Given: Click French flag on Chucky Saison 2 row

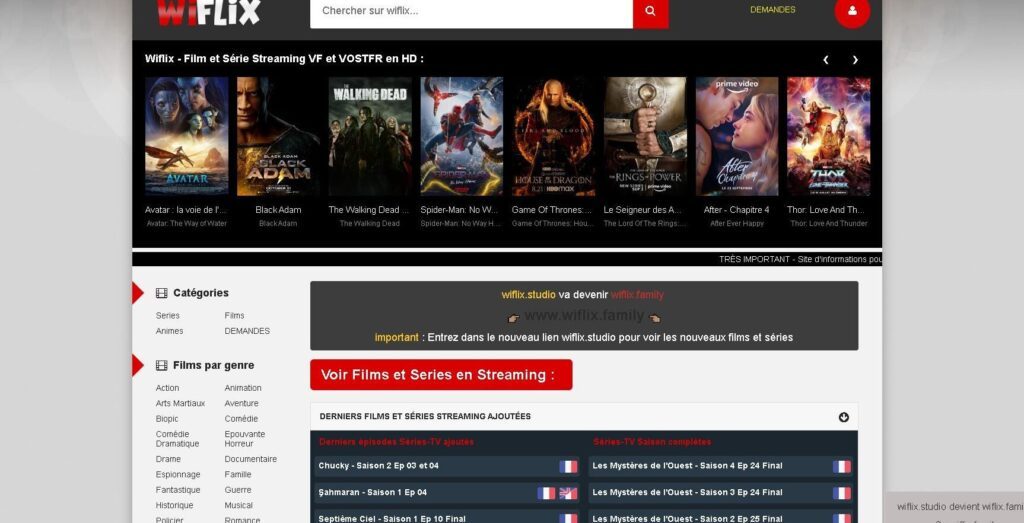Looking at the screenshot, I should coord(568,466).
